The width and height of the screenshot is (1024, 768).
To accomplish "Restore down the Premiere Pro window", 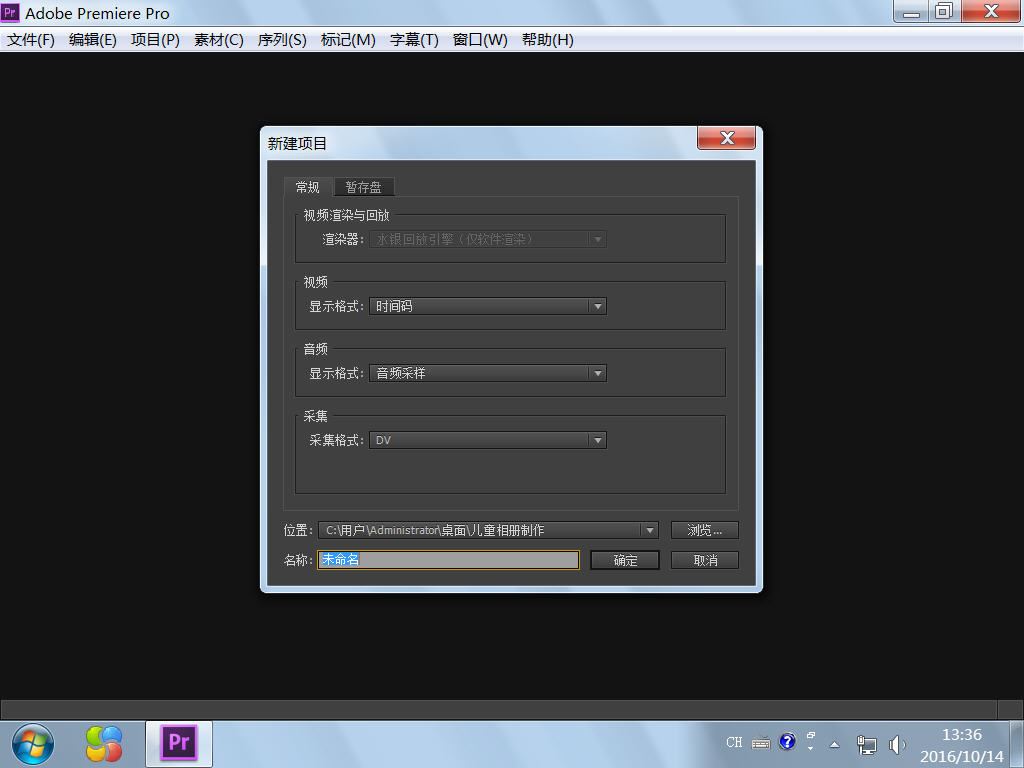I will coord(944,11).
